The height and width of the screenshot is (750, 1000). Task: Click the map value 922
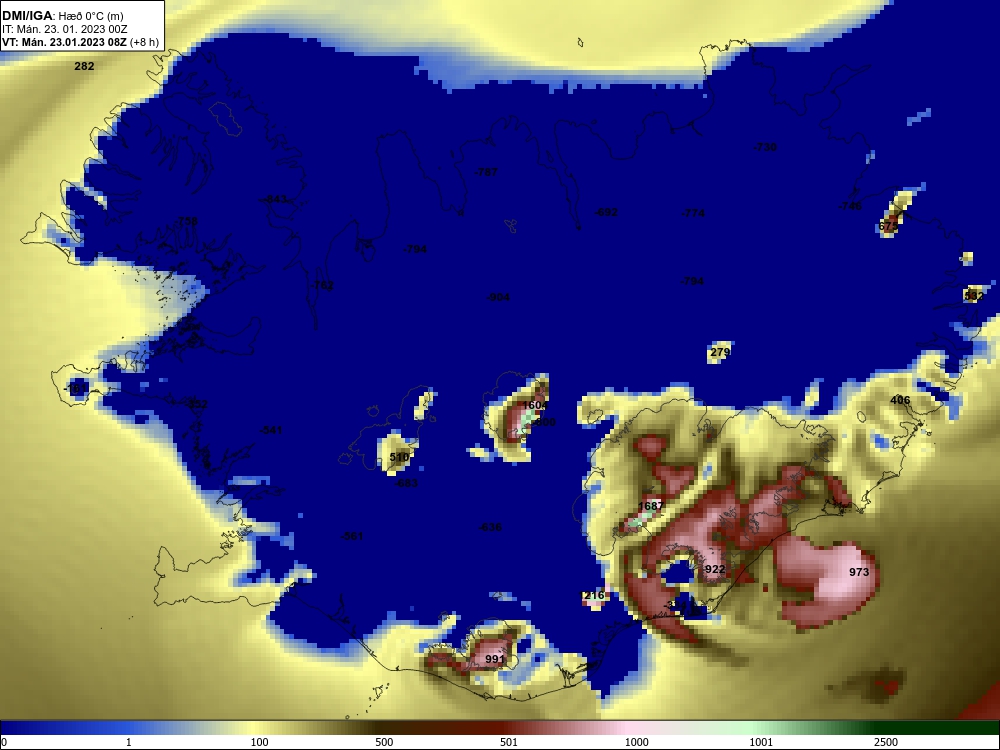[715, 569]
